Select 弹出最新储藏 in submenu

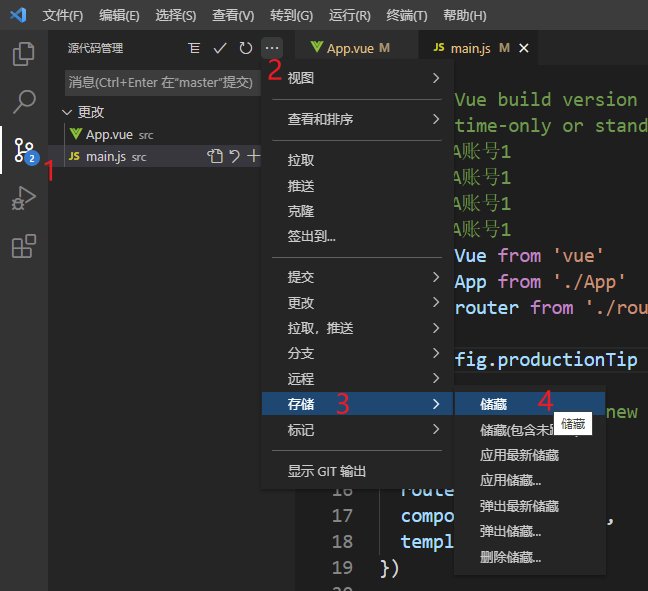pyautogui.click(x=530, y=506)
